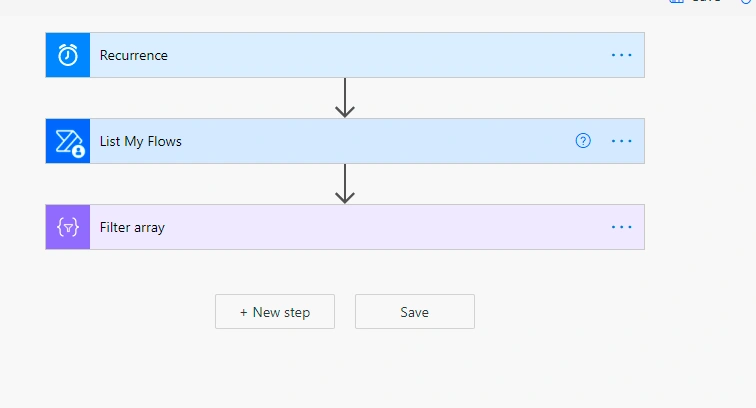Expand the Filter array action card
The width and height of the screenshot is (756, 408).
coord(345,227)
